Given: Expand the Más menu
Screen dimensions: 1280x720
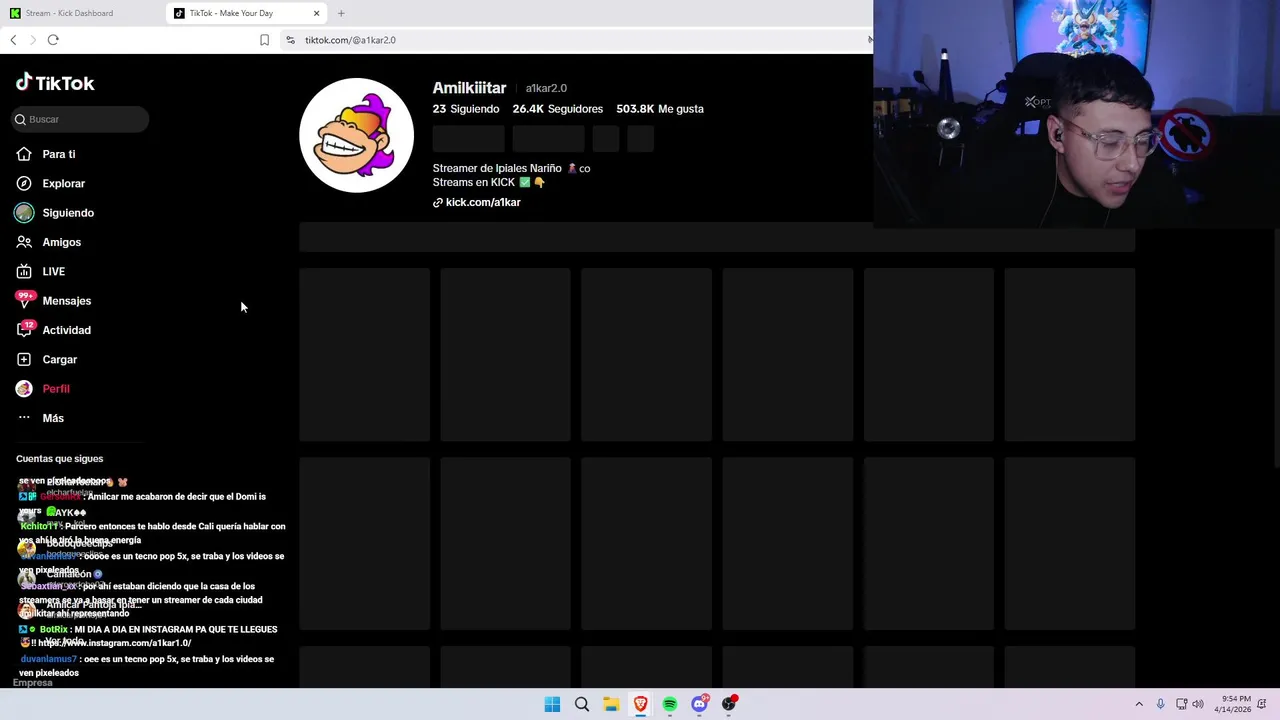Looking at the screenshot, I should tap(53, 418).
